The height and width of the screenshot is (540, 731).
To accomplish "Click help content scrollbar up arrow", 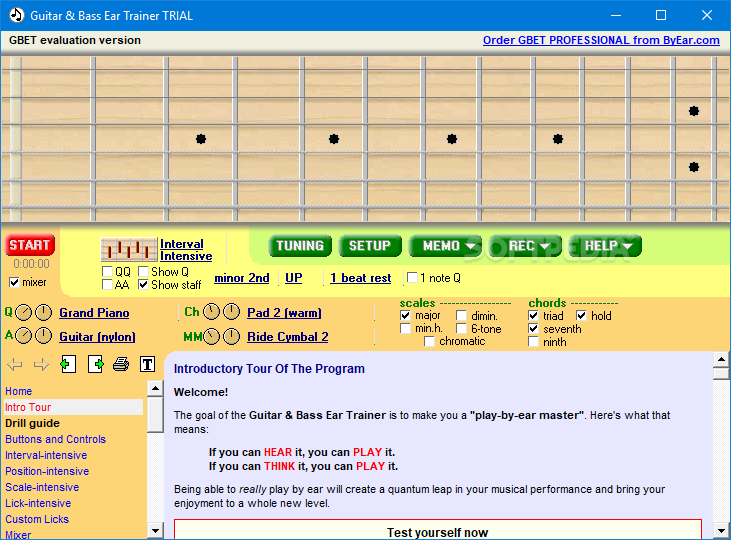I will point(721,359).
